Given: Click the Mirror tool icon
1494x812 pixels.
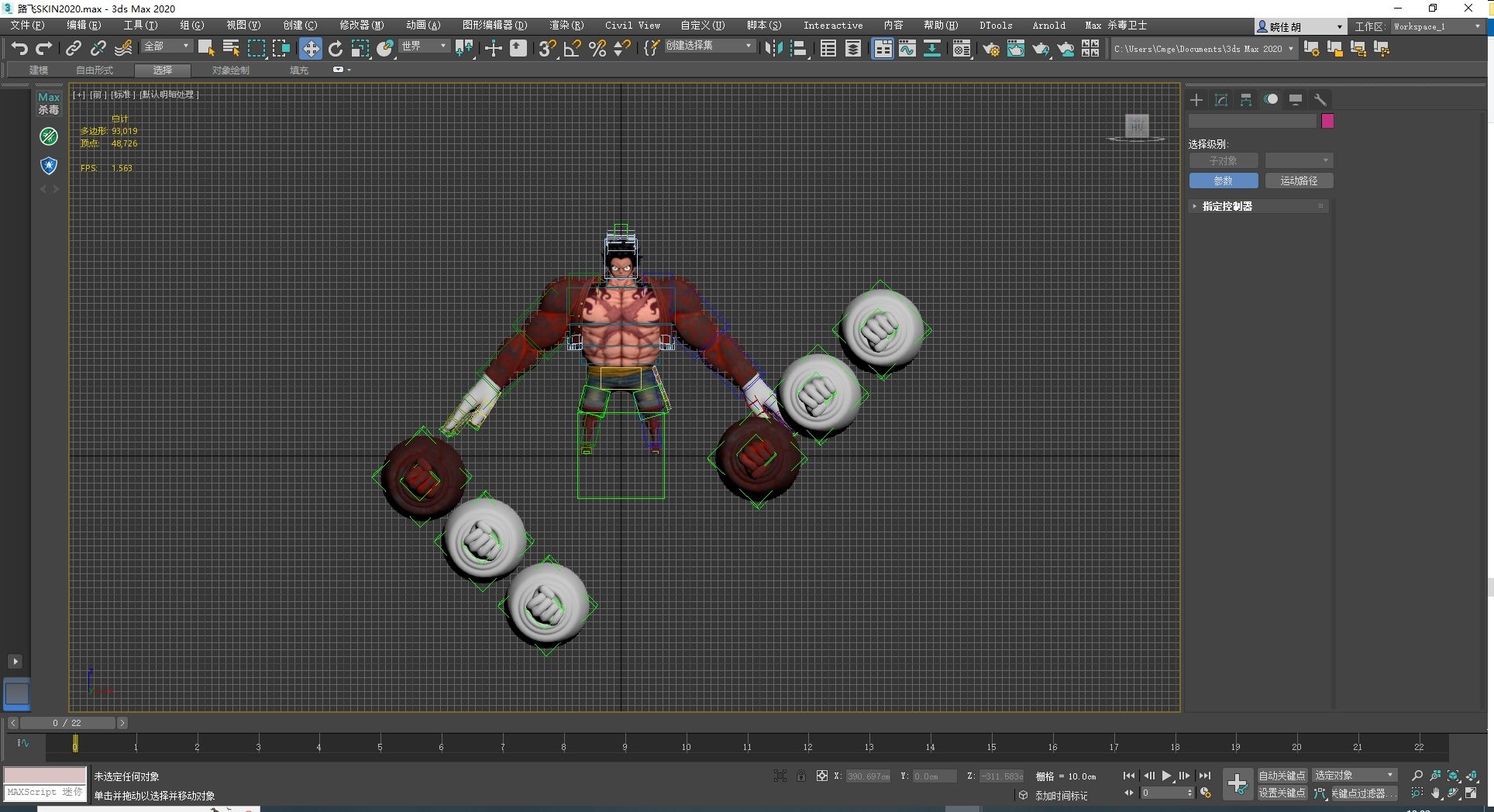Looking at the screenshot, I should tap(773, 48).
